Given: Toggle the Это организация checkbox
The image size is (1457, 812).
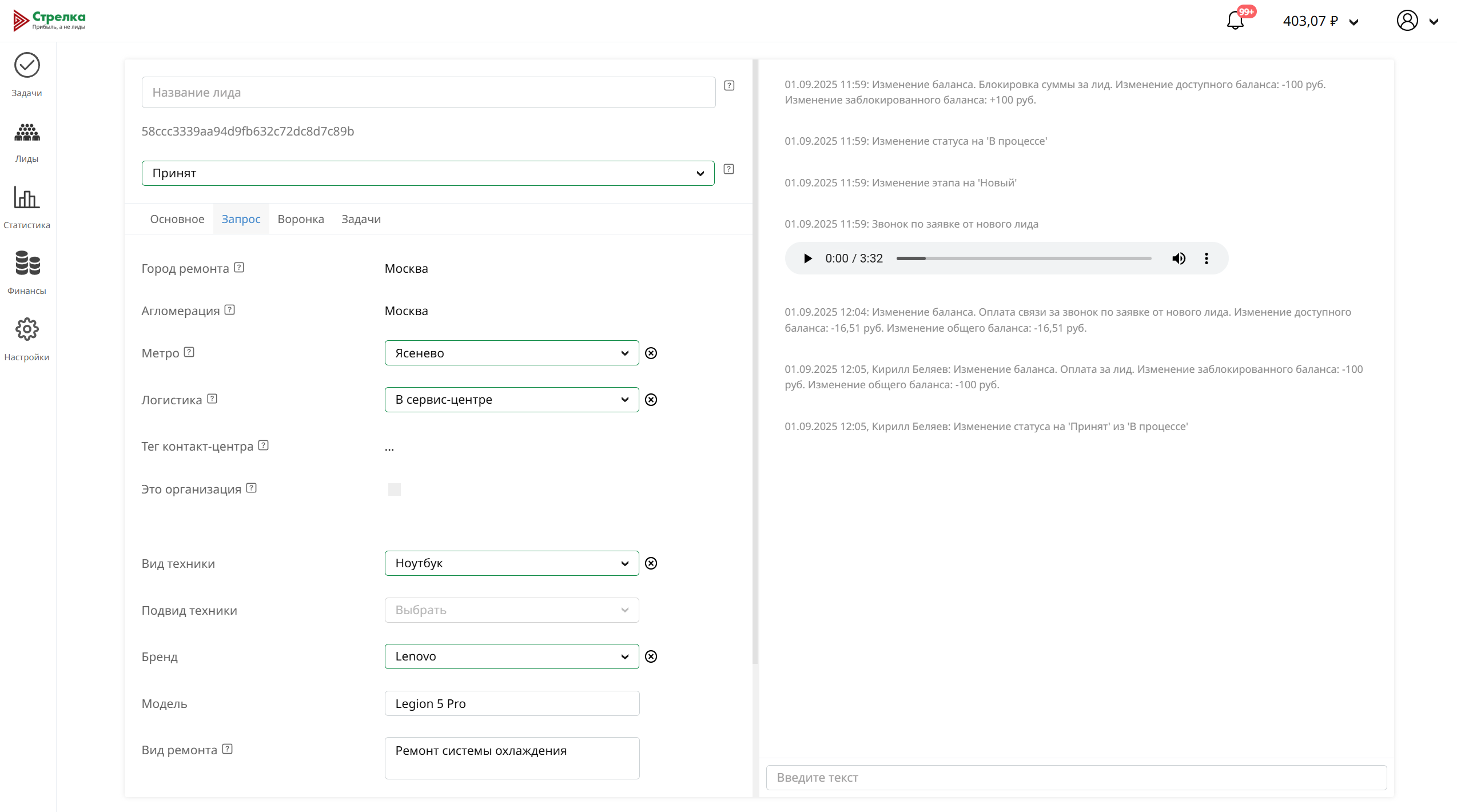Looking at the screenshot, I should [x=395, y=489].
